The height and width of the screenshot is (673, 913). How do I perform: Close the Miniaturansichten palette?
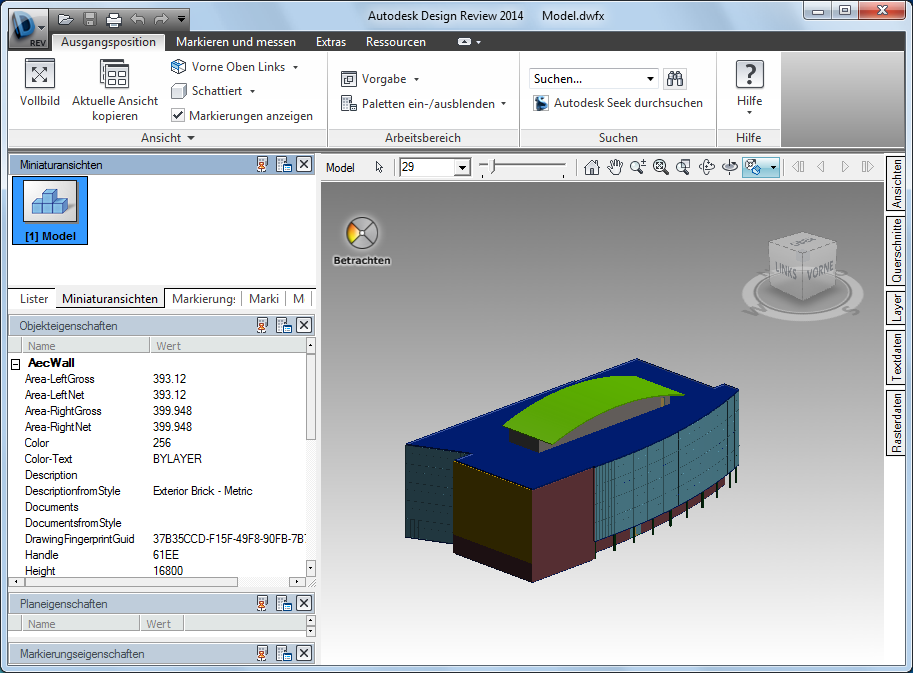(304, 165)
